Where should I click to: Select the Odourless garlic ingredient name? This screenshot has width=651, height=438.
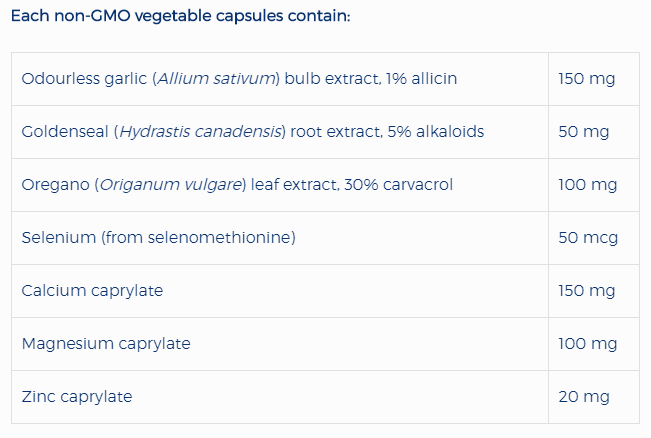pos(85,78)
